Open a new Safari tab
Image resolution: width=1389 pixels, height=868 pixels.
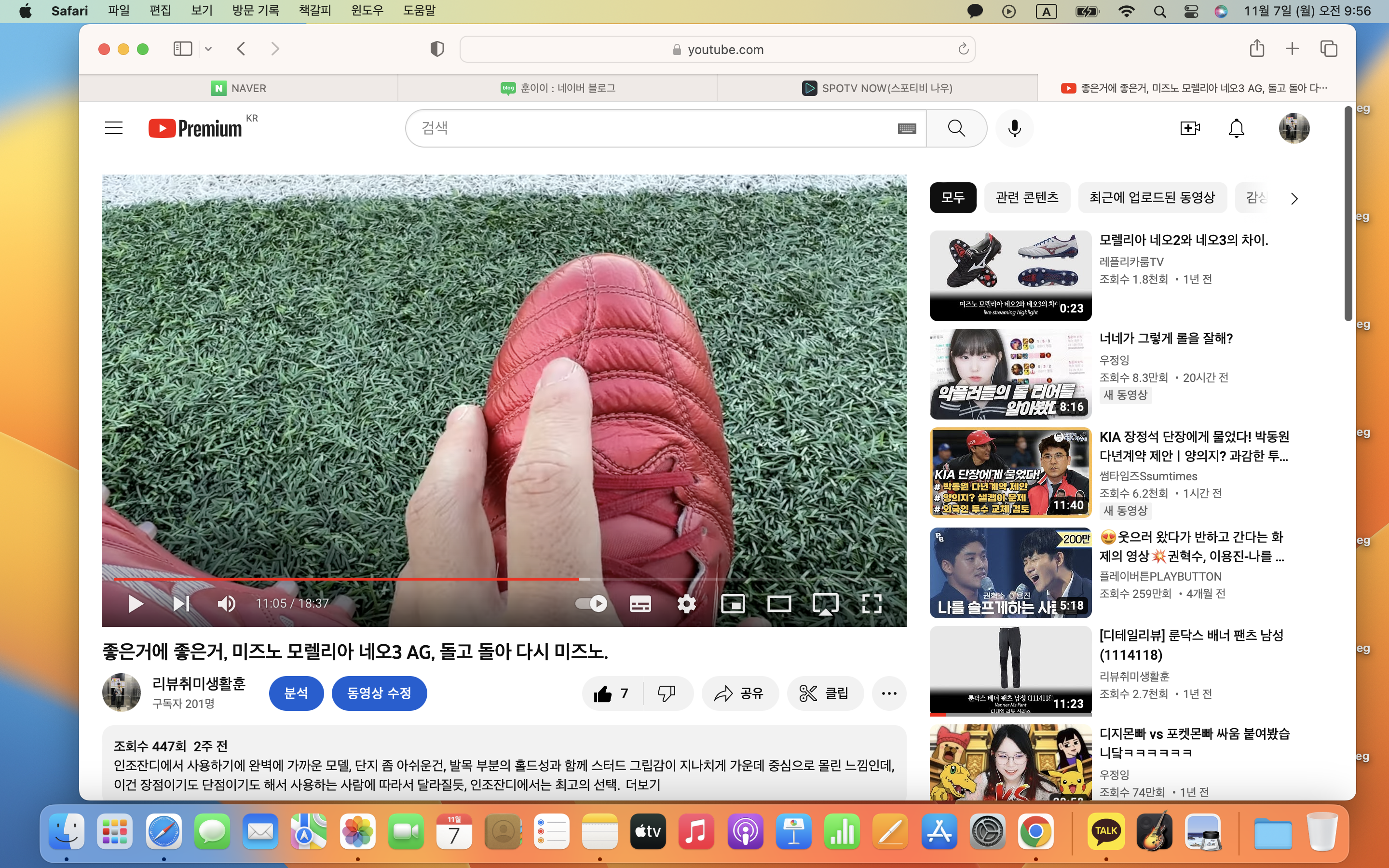coord(1292,49)
